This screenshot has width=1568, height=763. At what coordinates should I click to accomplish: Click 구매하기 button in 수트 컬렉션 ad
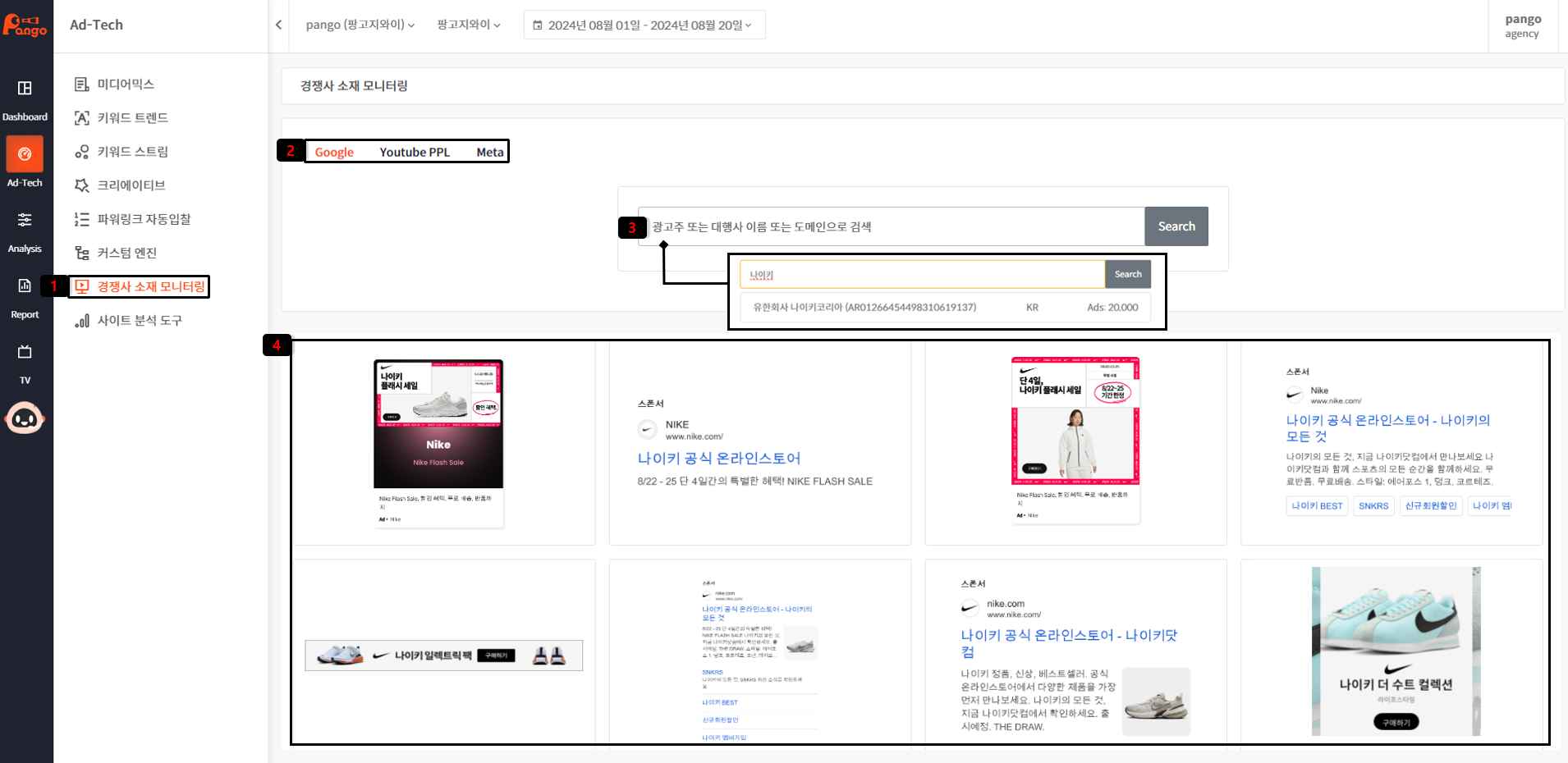[x=1396, y=723]
